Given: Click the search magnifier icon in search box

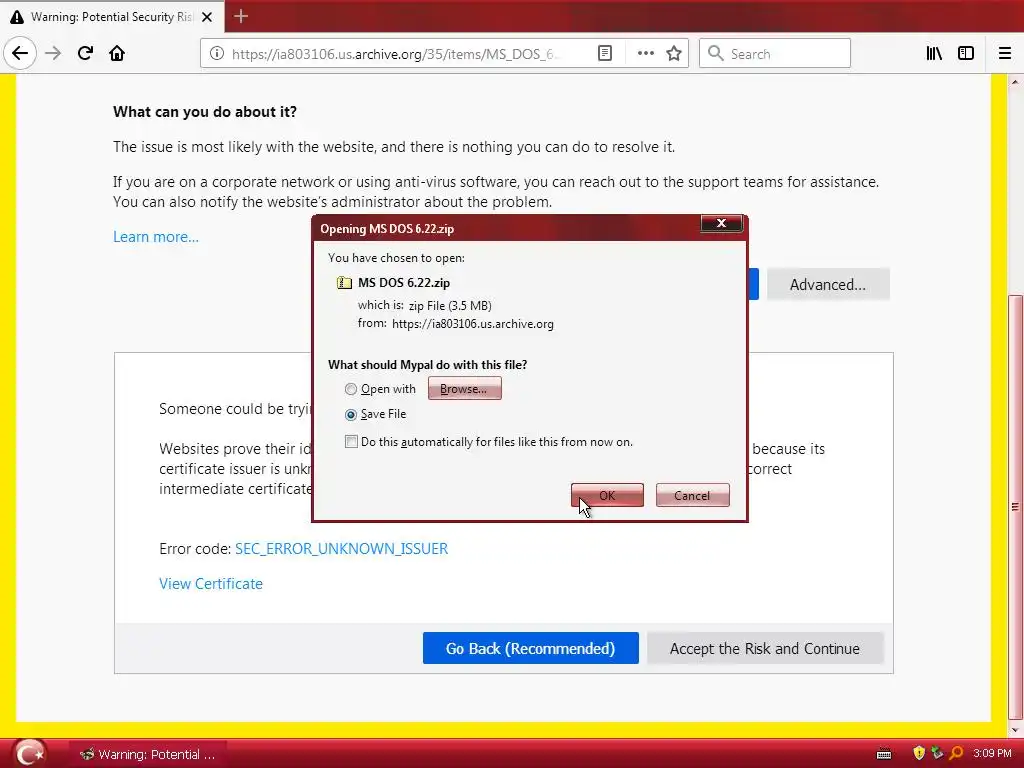Looking at the screenshot, I should [x=716, y=54].
